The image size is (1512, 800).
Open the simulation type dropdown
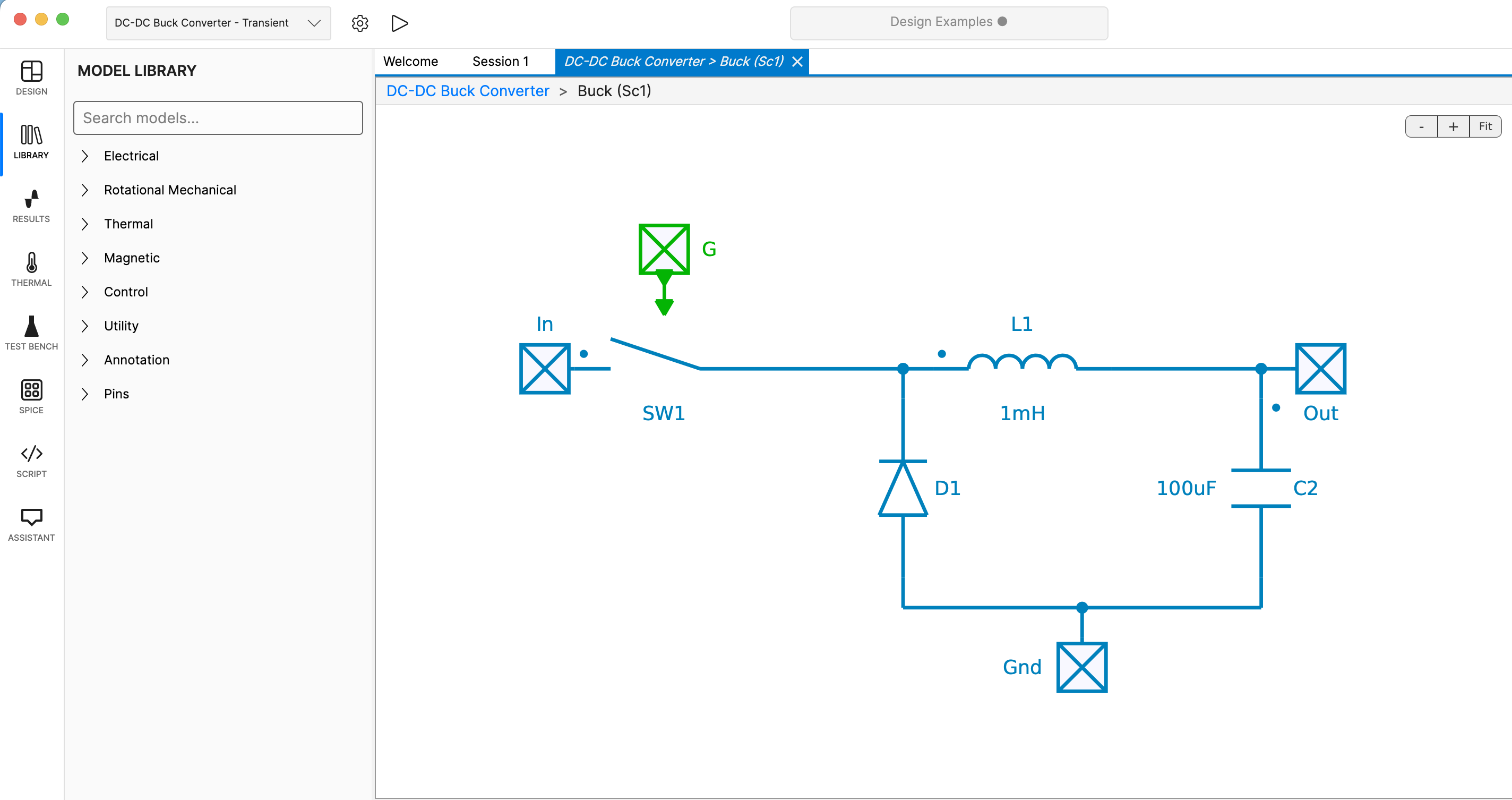217,23
